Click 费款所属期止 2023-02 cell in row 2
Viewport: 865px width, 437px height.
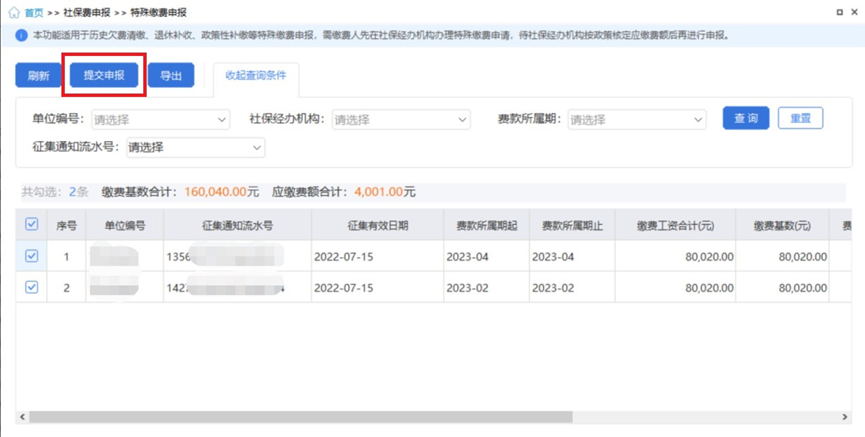[553, 288]
